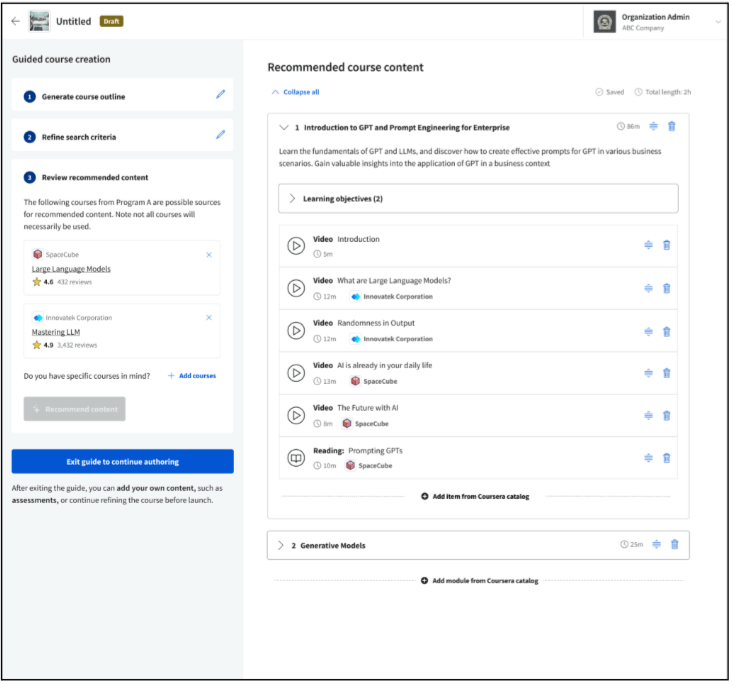
Task: Select step 3 Review recommended content
Action: click(x=95, y=178)
